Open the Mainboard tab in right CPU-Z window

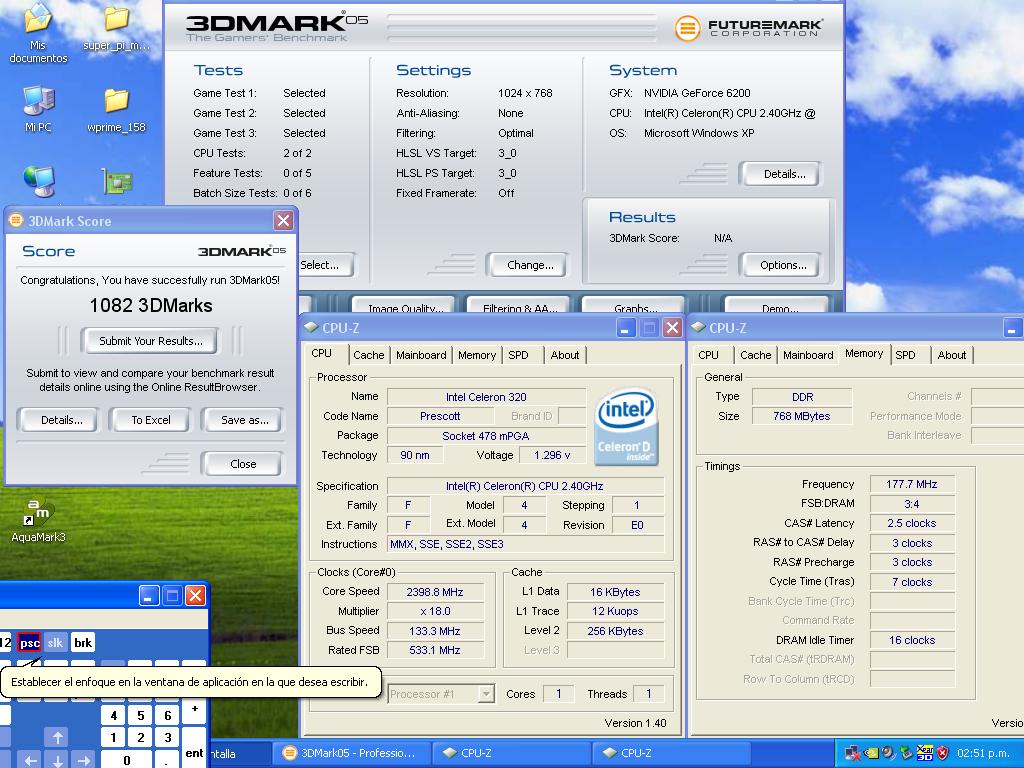(x=808, y=355)
